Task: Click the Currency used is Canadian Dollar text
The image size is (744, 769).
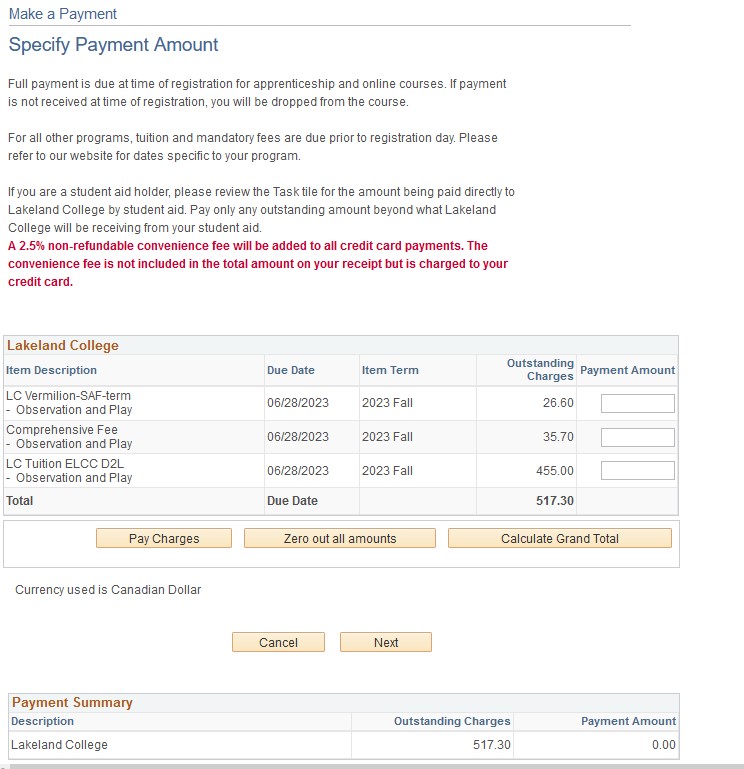Action: [x=108, y=590]
